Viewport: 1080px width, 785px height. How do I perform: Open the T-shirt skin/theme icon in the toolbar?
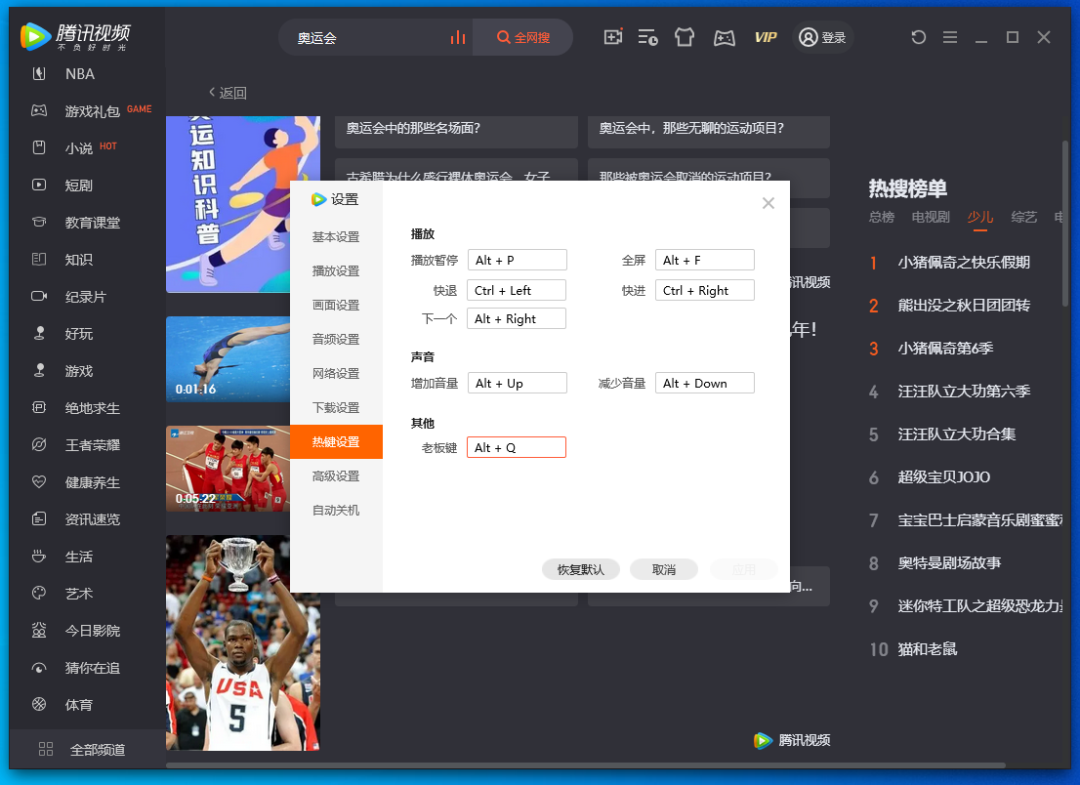click(x=685, y=36)
